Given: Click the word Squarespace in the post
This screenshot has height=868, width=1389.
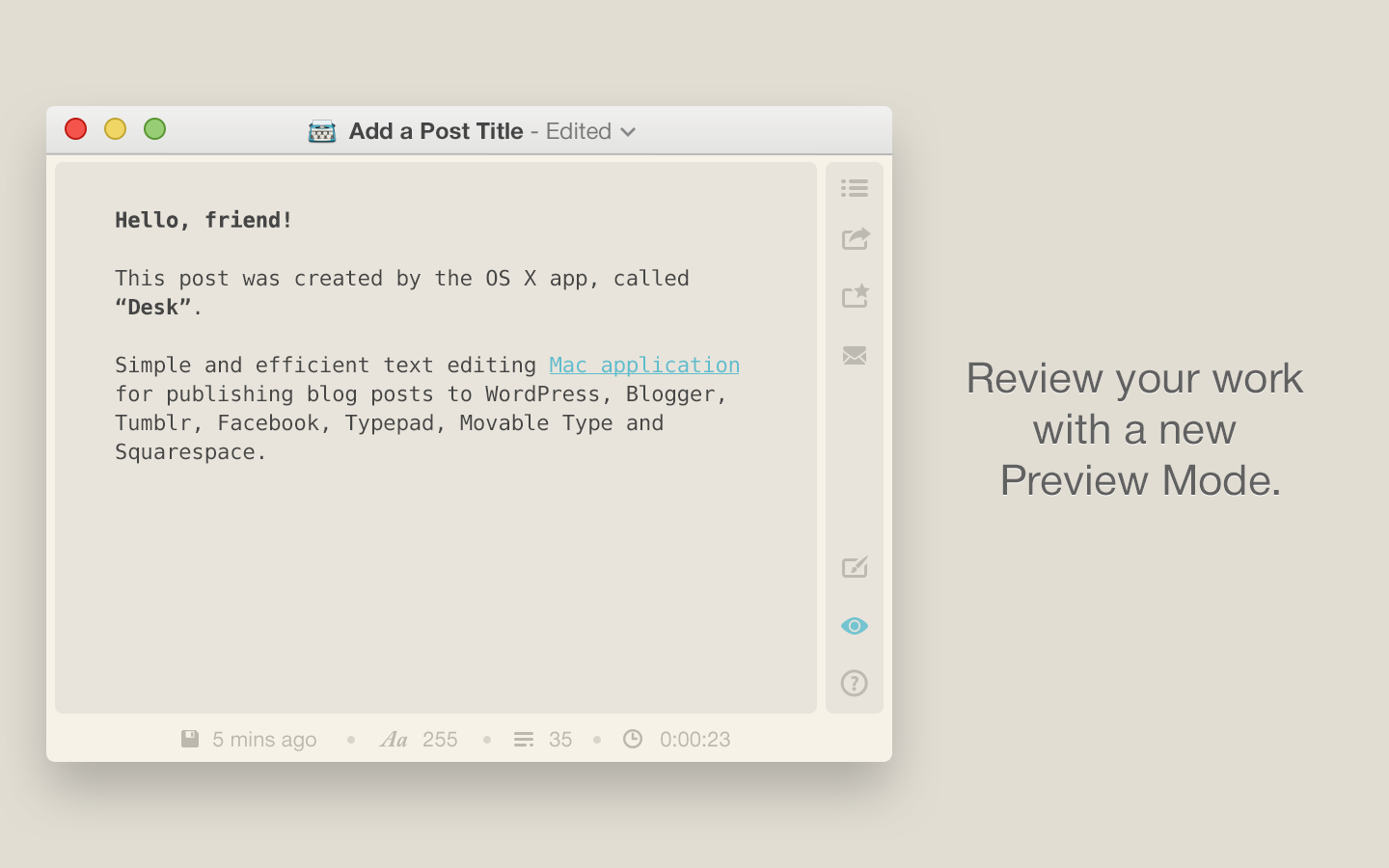Looking at the screenshot, I should point(185,451).
